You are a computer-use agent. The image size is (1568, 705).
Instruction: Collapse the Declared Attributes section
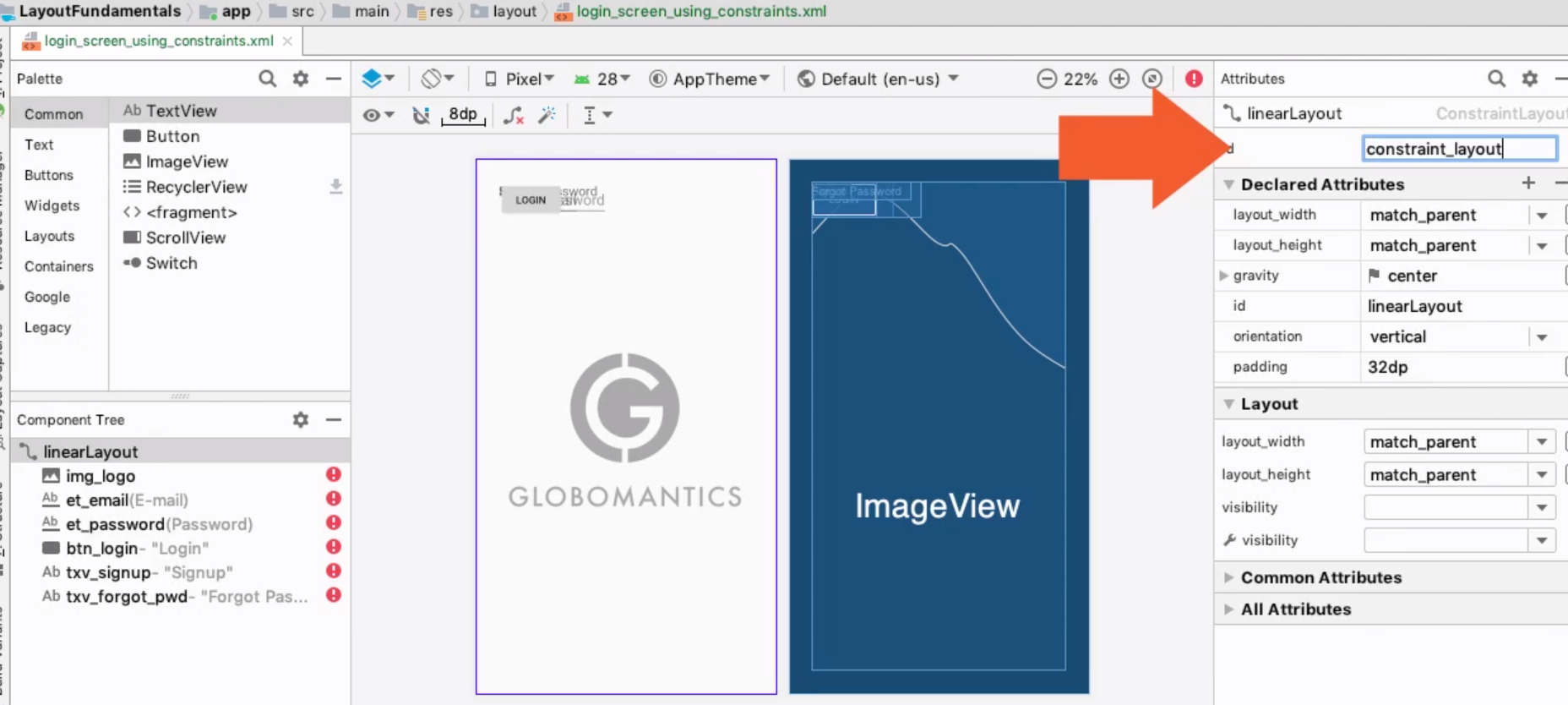tap(1229, 184)
